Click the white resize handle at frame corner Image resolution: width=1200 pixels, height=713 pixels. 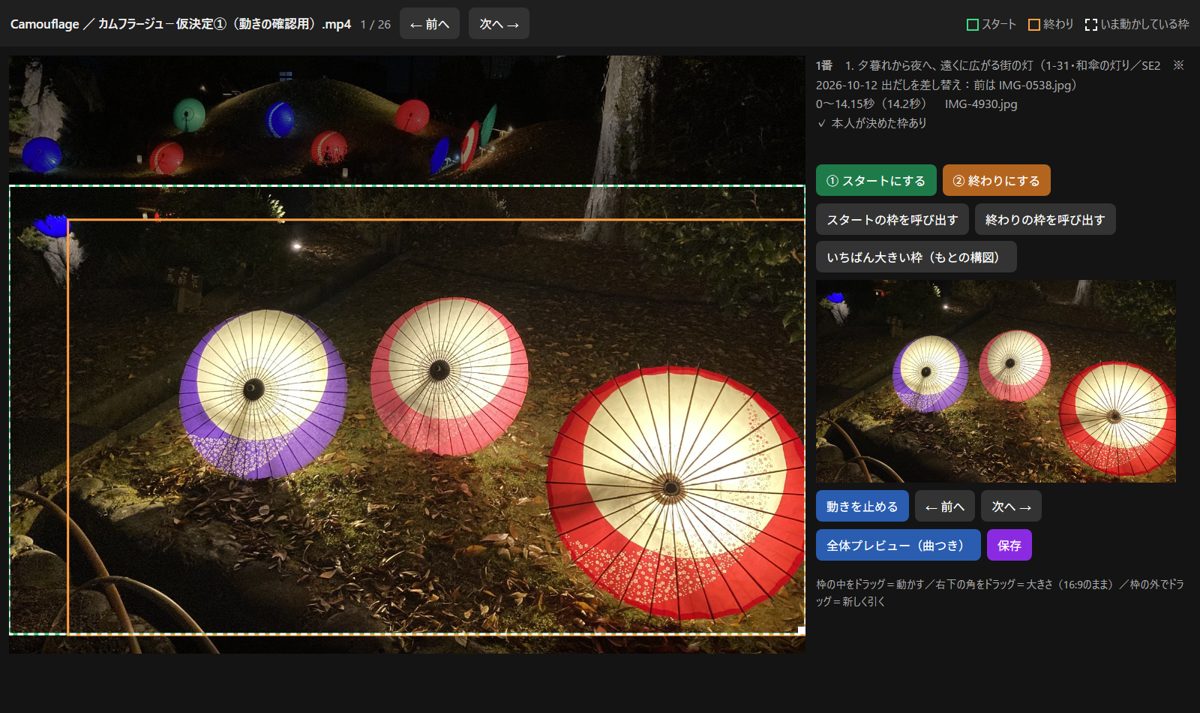click(x=801, y=630)
